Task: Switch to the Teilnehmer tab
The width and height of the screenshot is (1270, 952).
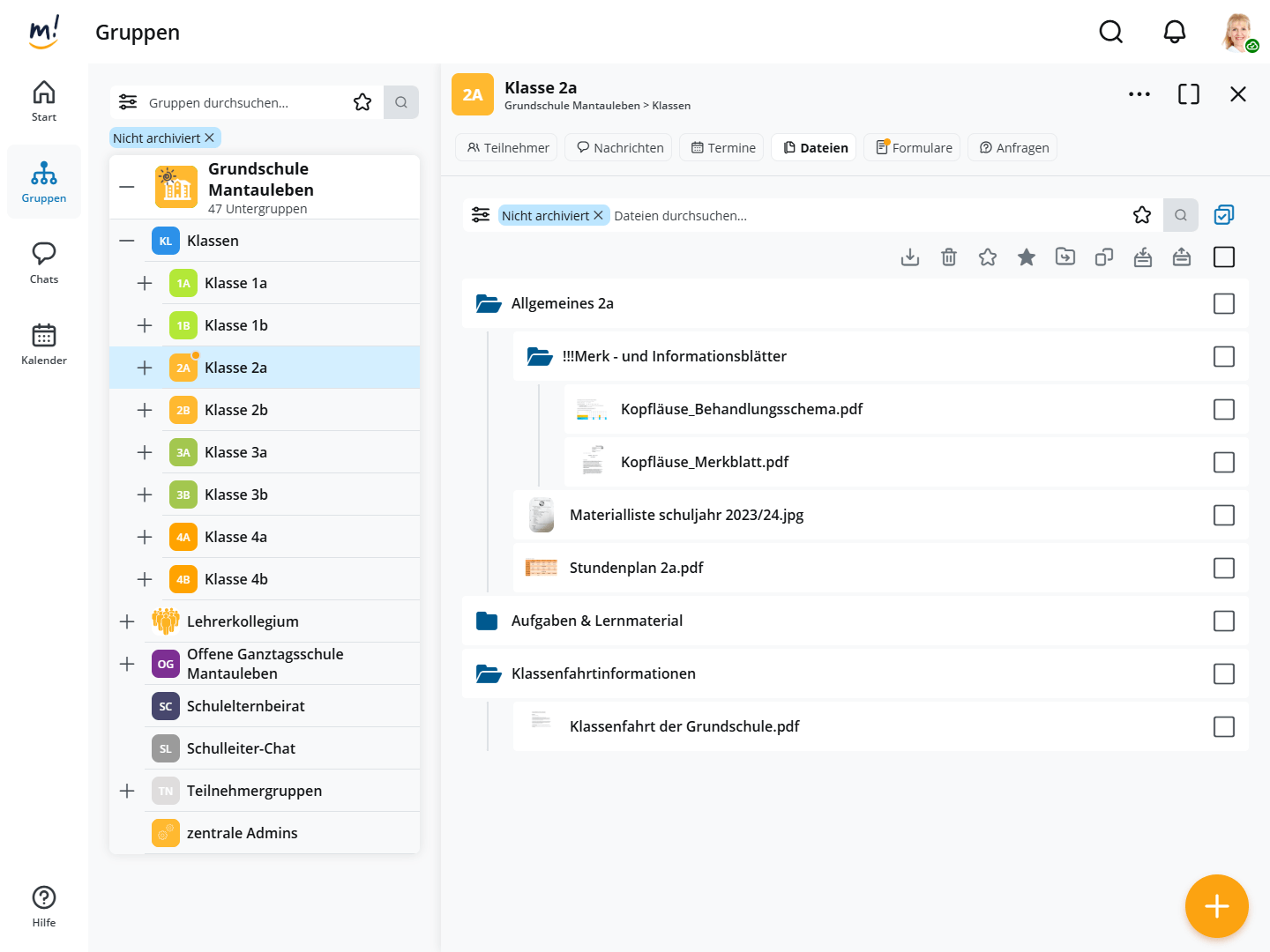Action: [x=507, y=148]
